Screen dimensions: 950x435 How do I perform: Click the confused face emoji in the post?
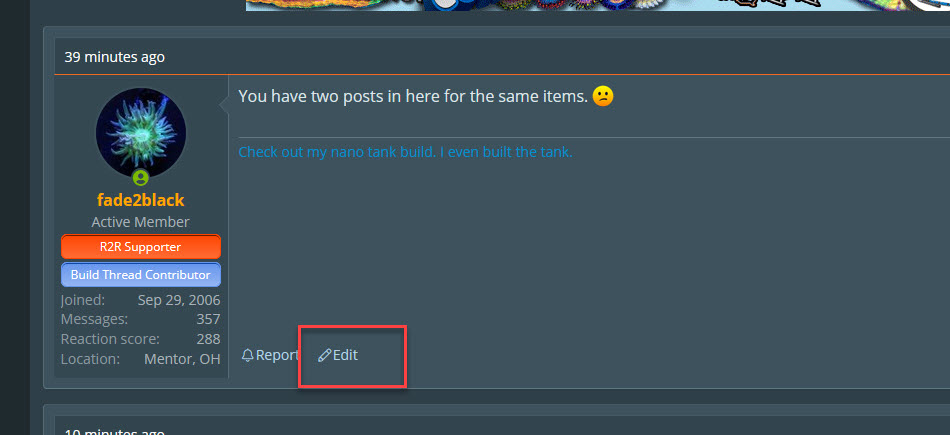[x=603, y=96]
